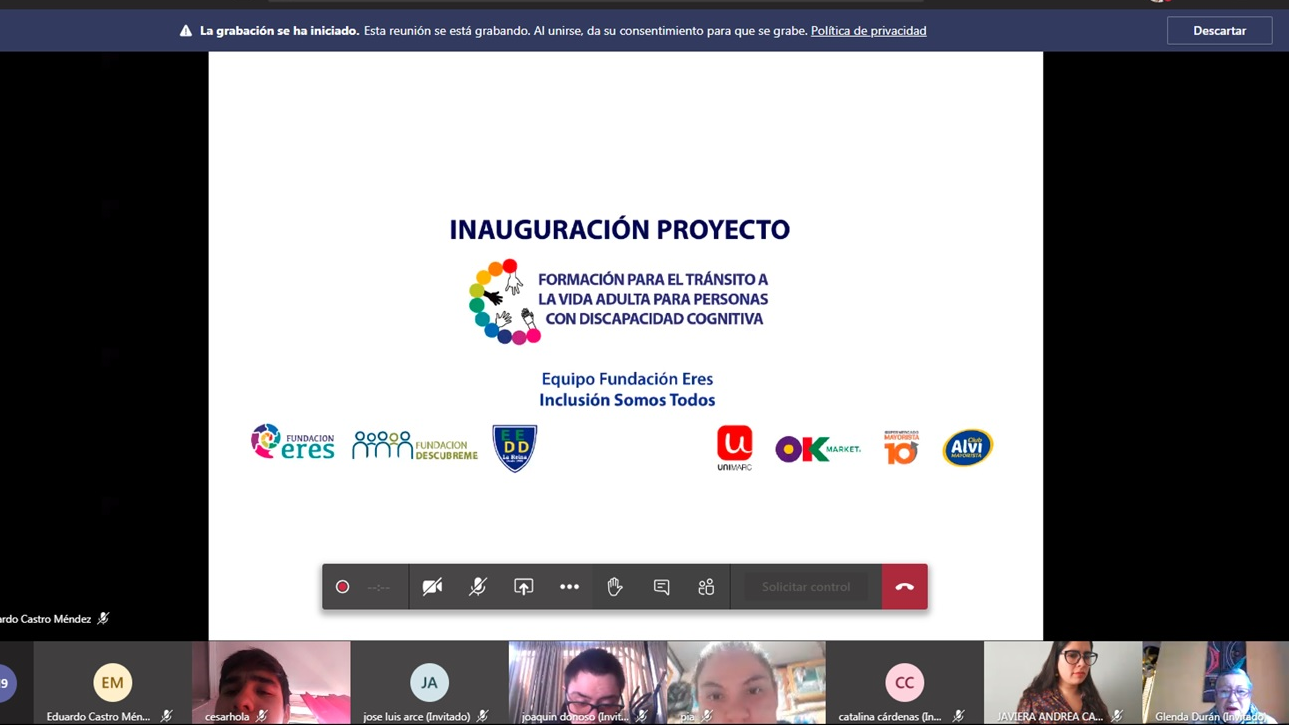
Task: Select cesarhola video tile
Action: [x=271, y=683]
